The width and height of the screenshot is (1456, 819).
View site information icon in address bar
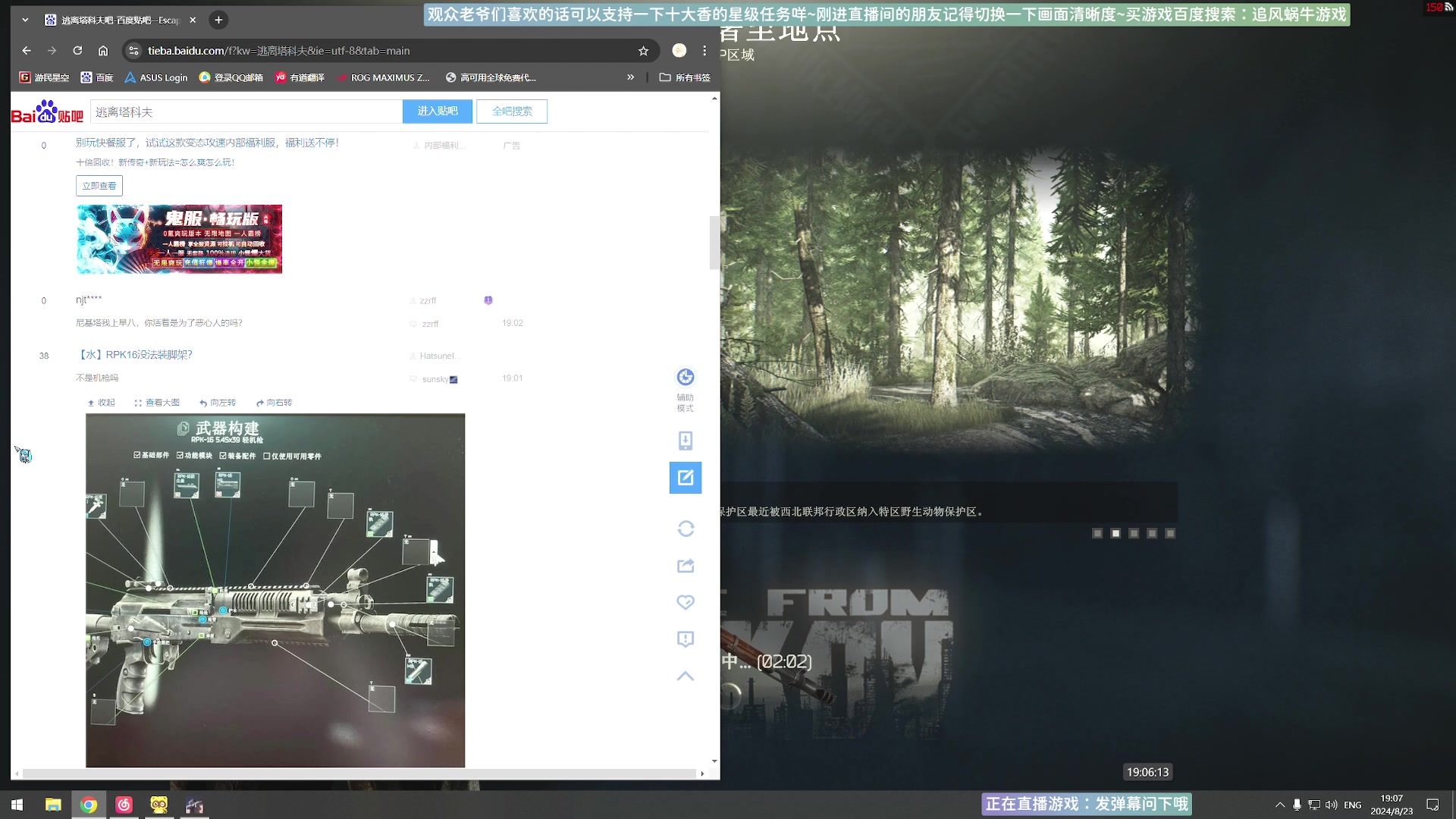pyautogui.click(x=133, y=51)
